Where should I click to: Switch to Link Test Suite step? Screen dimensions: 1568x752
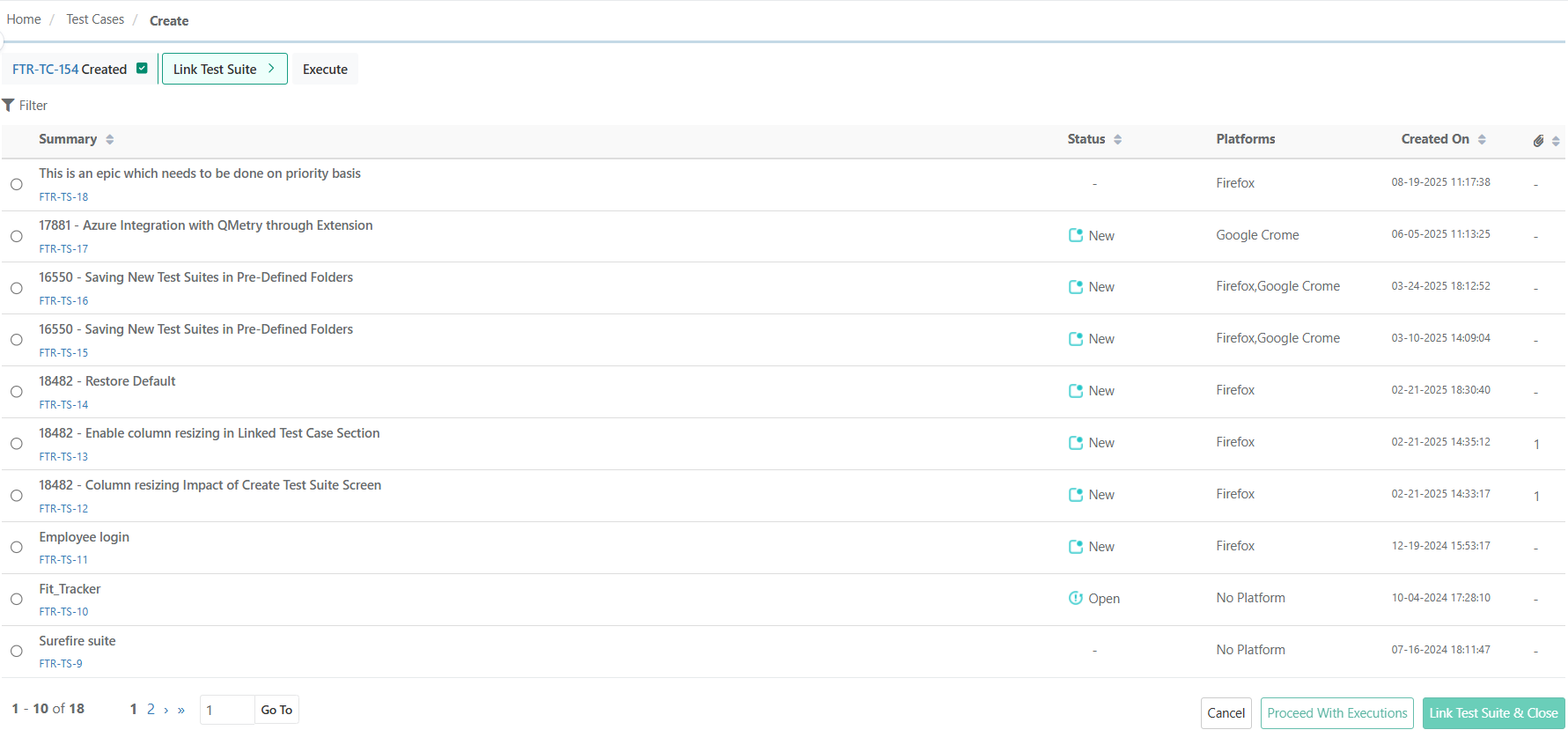(x=224, y=70)
